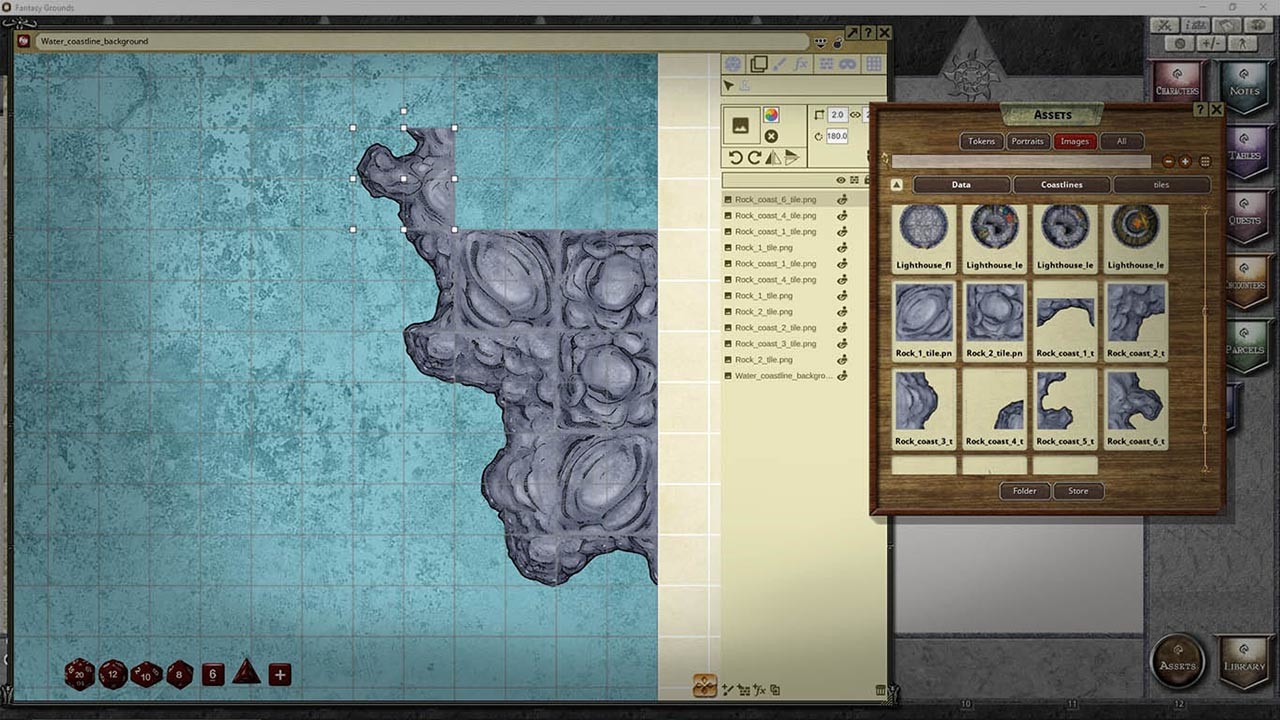Viewport: 1280px width, 720px height.
Task: Switch to the Images tab in Assets
Action: pyautogui.click(x=1074, y=141)
